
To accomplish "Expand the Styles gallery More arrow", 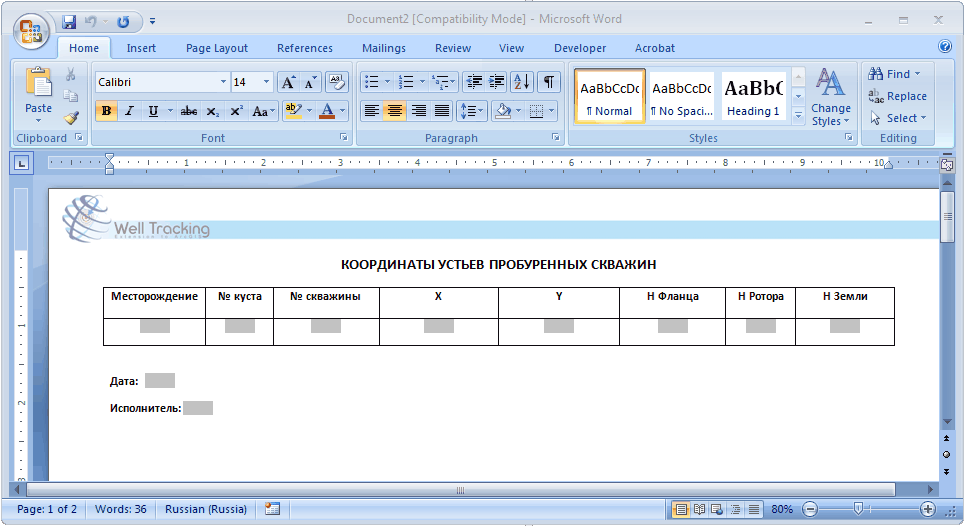I will tap(798, 116).
